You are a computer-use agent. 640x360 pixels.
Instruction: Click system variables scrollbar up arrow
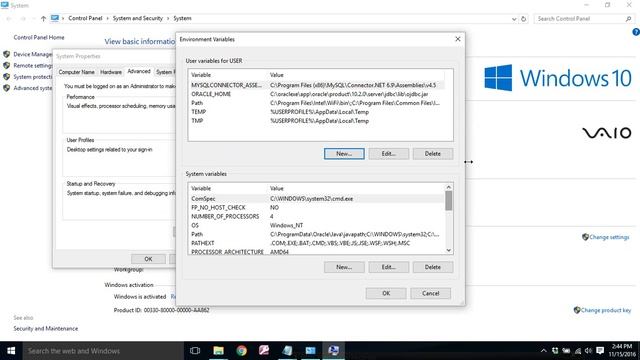[449, 187]
